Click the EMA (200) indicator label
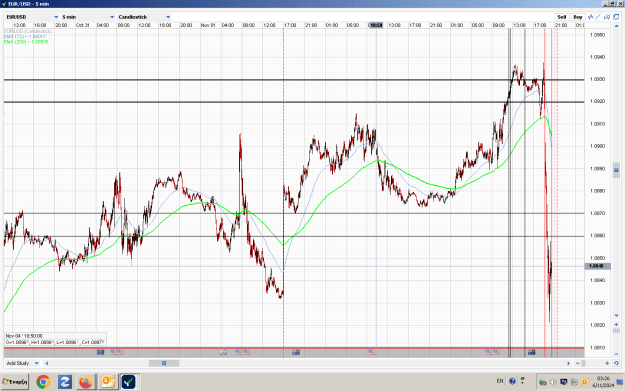 26,41
